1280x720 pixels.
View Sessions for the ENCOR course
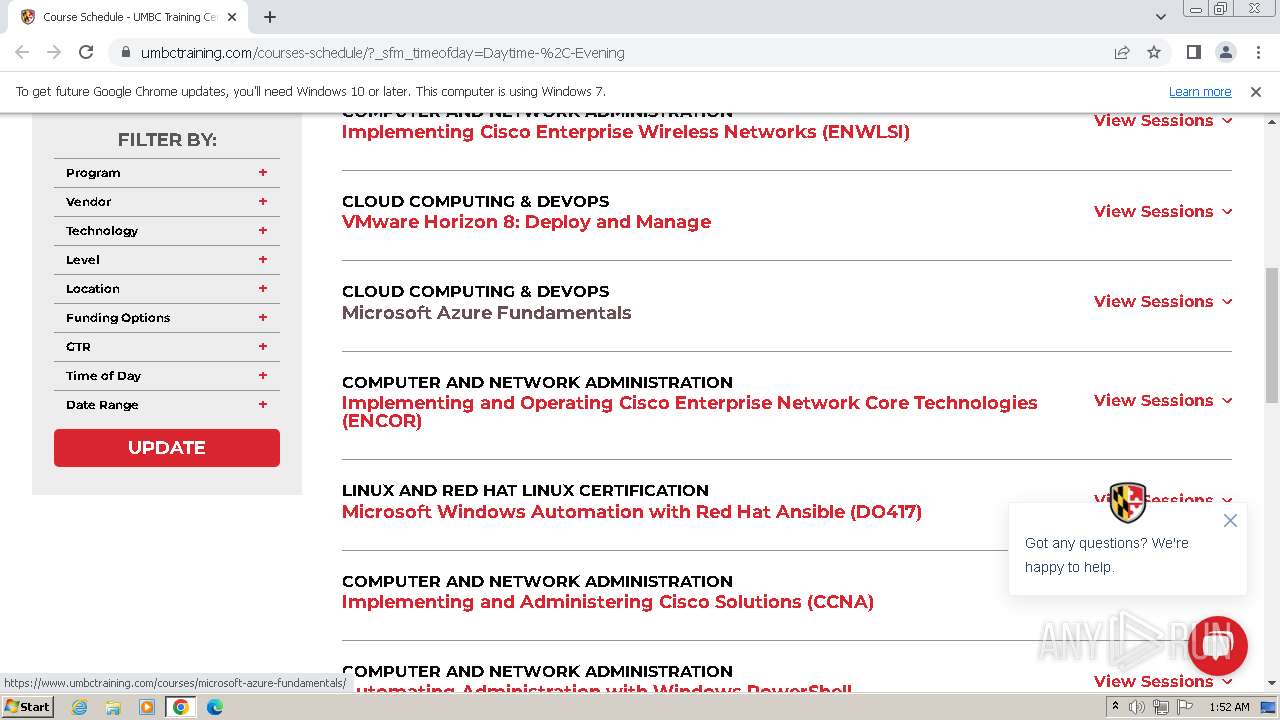1163,400
